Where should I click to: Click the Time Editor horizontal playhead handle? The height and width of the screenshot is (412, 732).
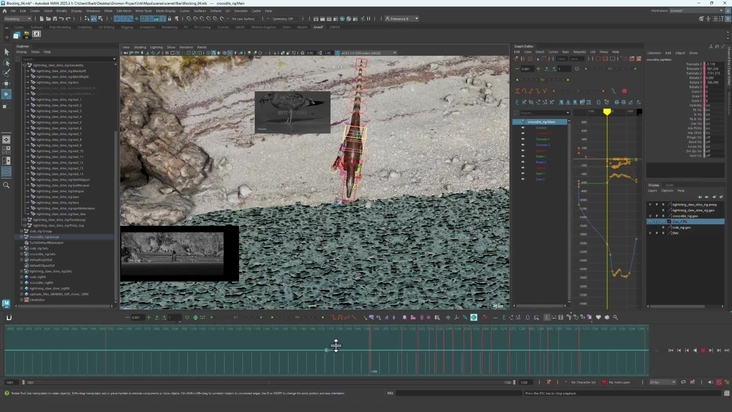tap(327, 350)
